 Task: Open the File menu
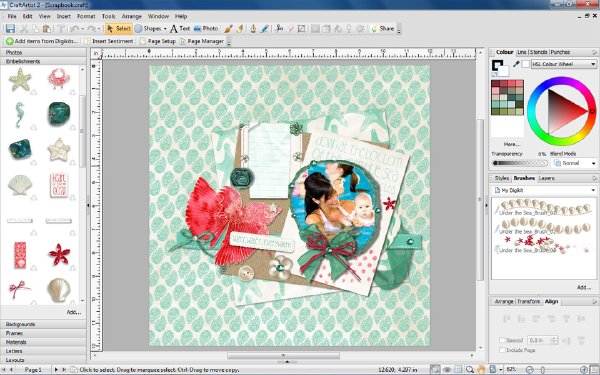12,16
